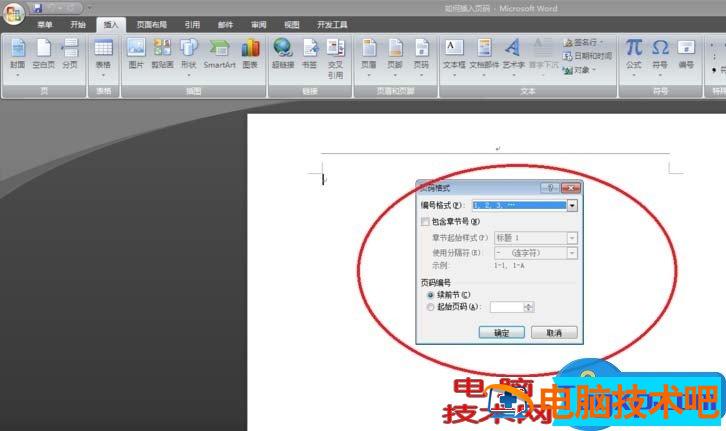Screen dimensions: 726x431
Task: Click the 起始页码 number input field
Action: pyautogui.click(x=507, y=307)
